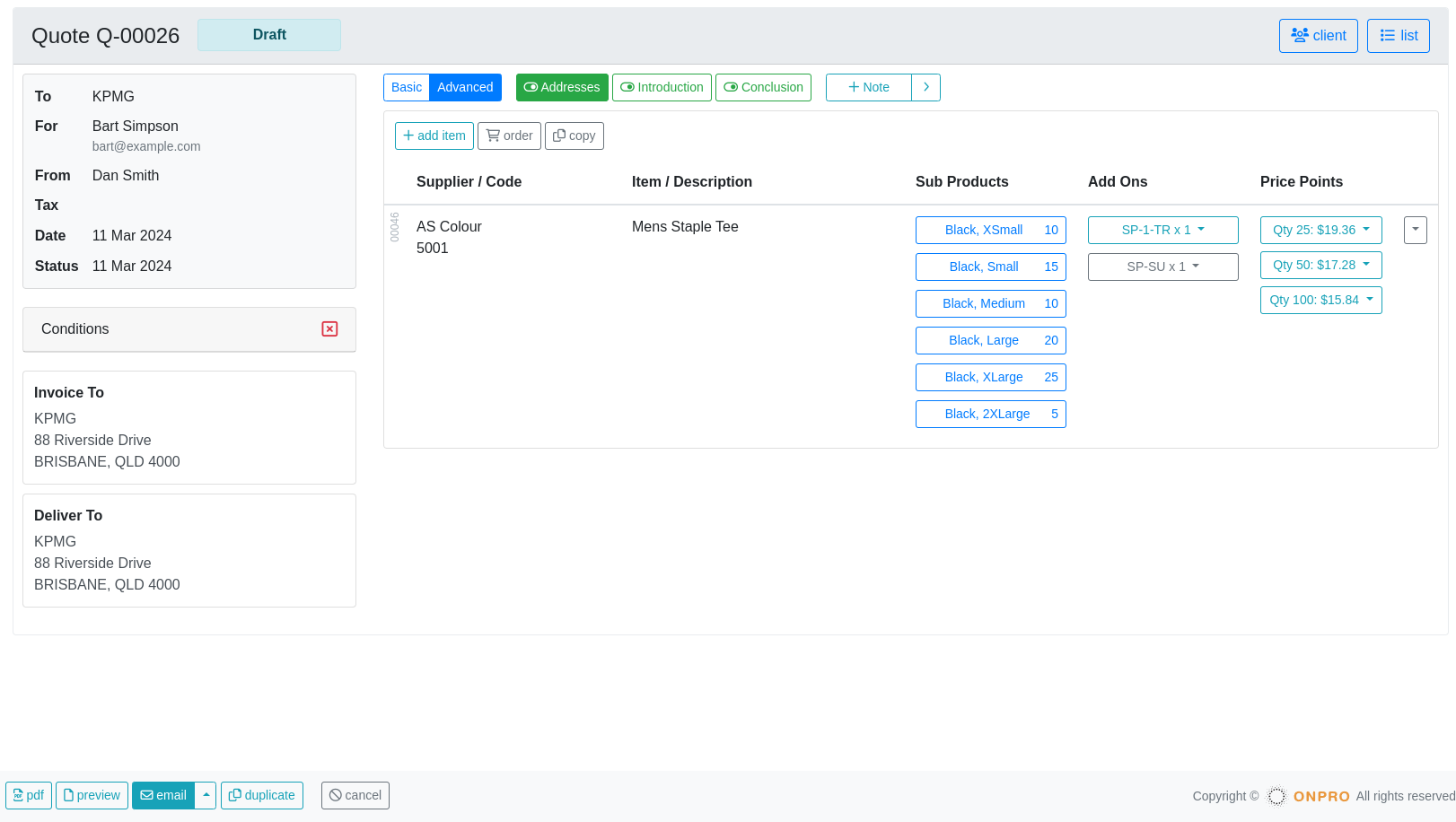Select sub product Black, Medium
The image size is (1456, 822).
click(991, 303)
